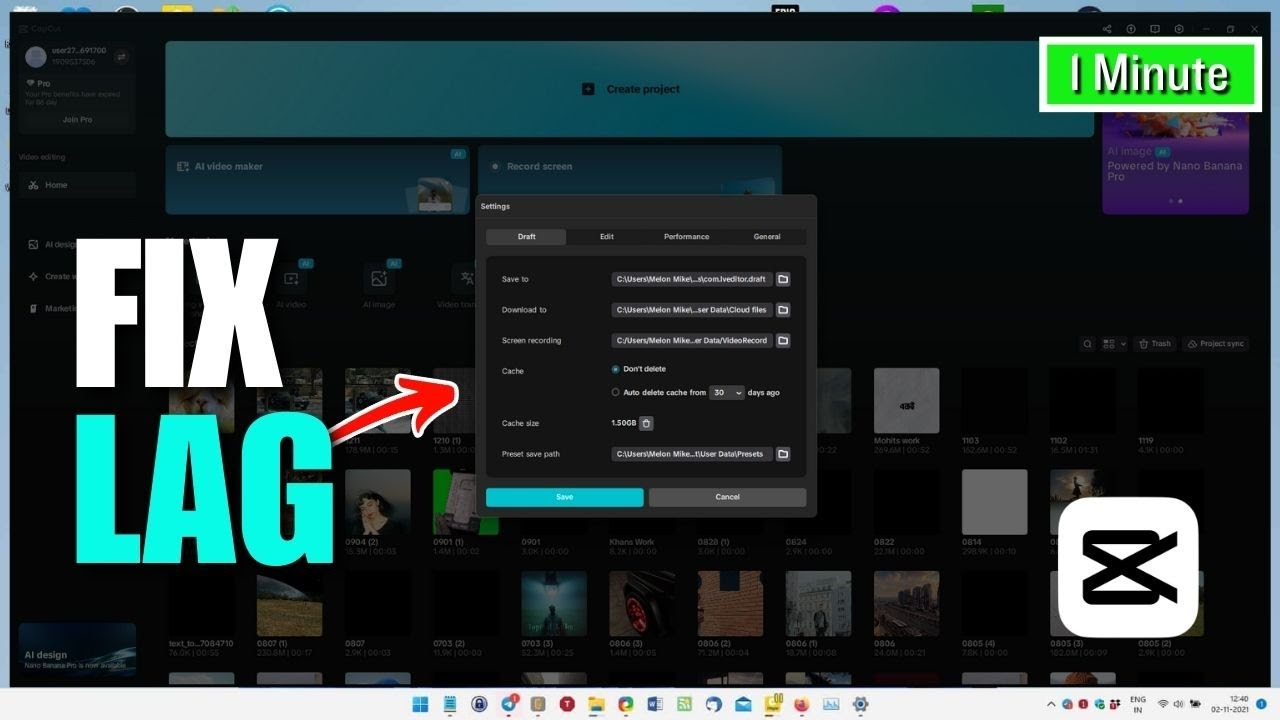Open the 1103 project thumbnail
This screenshot has width=1280, height=720.
click(x=994, y=400)
